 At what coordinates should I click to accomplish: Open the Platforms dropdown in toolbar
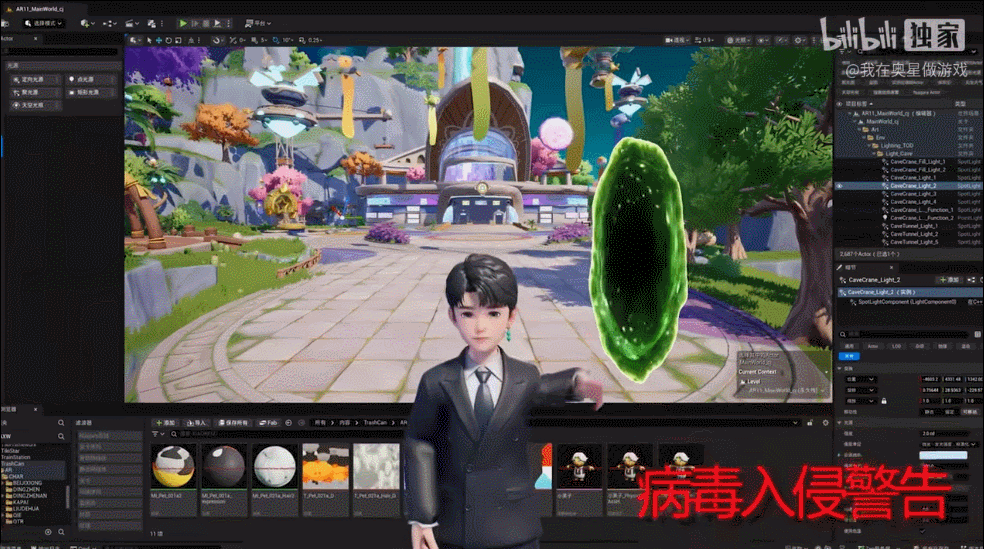(258, 22)
